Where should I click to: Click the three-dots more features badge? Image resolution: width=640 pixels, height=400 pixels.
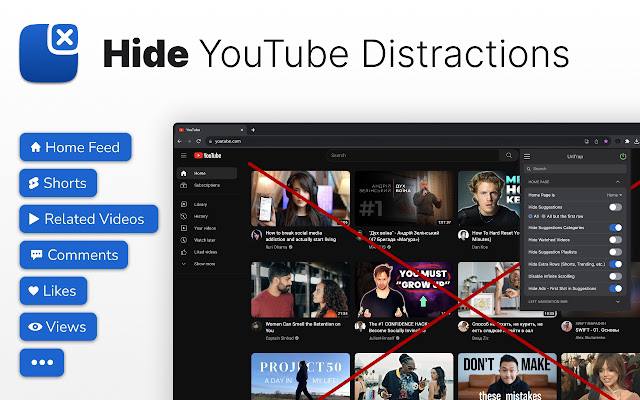42,362
